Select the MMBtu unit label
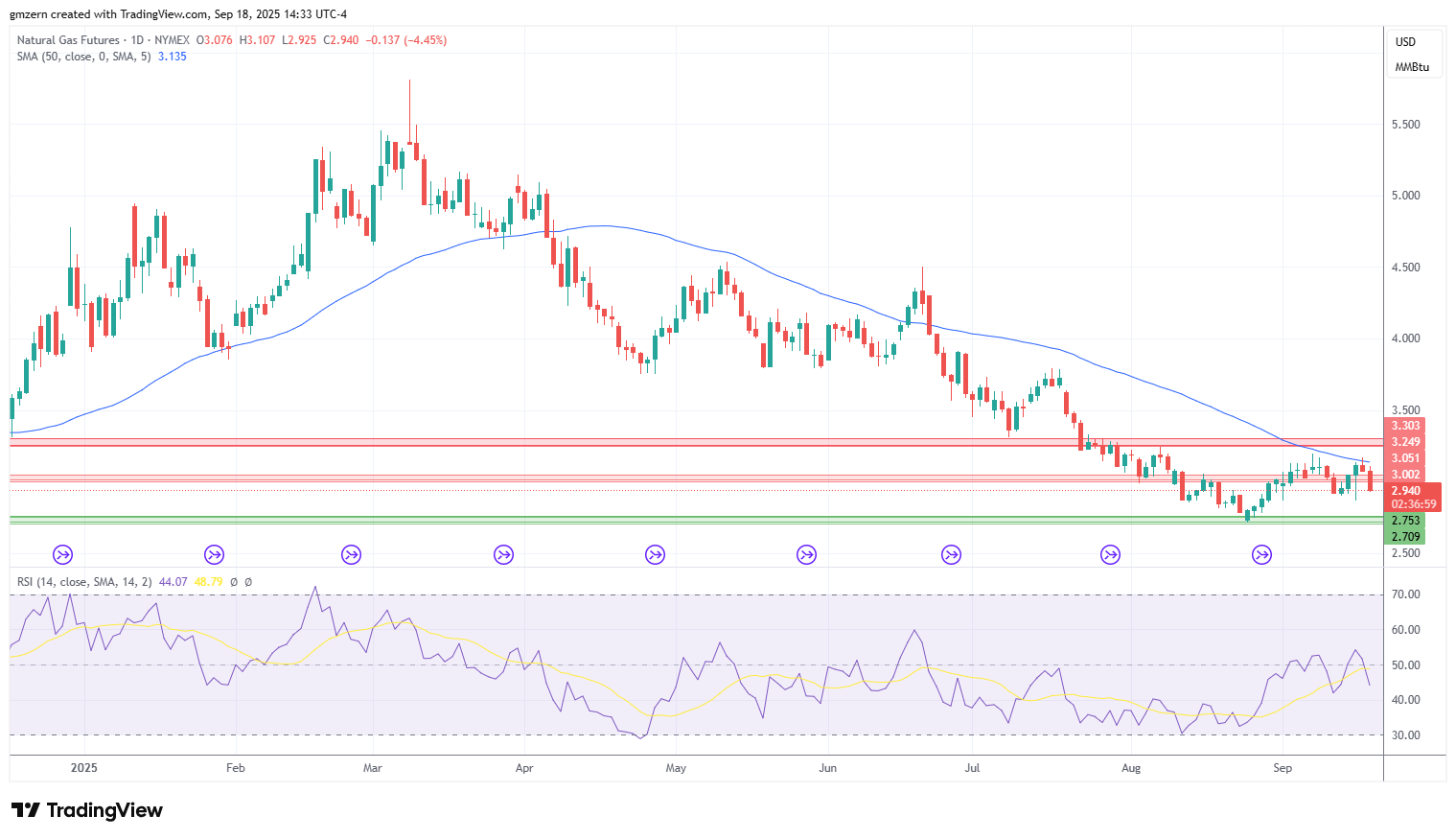Screen dimensions: 1456x839 click(1412, 67)
